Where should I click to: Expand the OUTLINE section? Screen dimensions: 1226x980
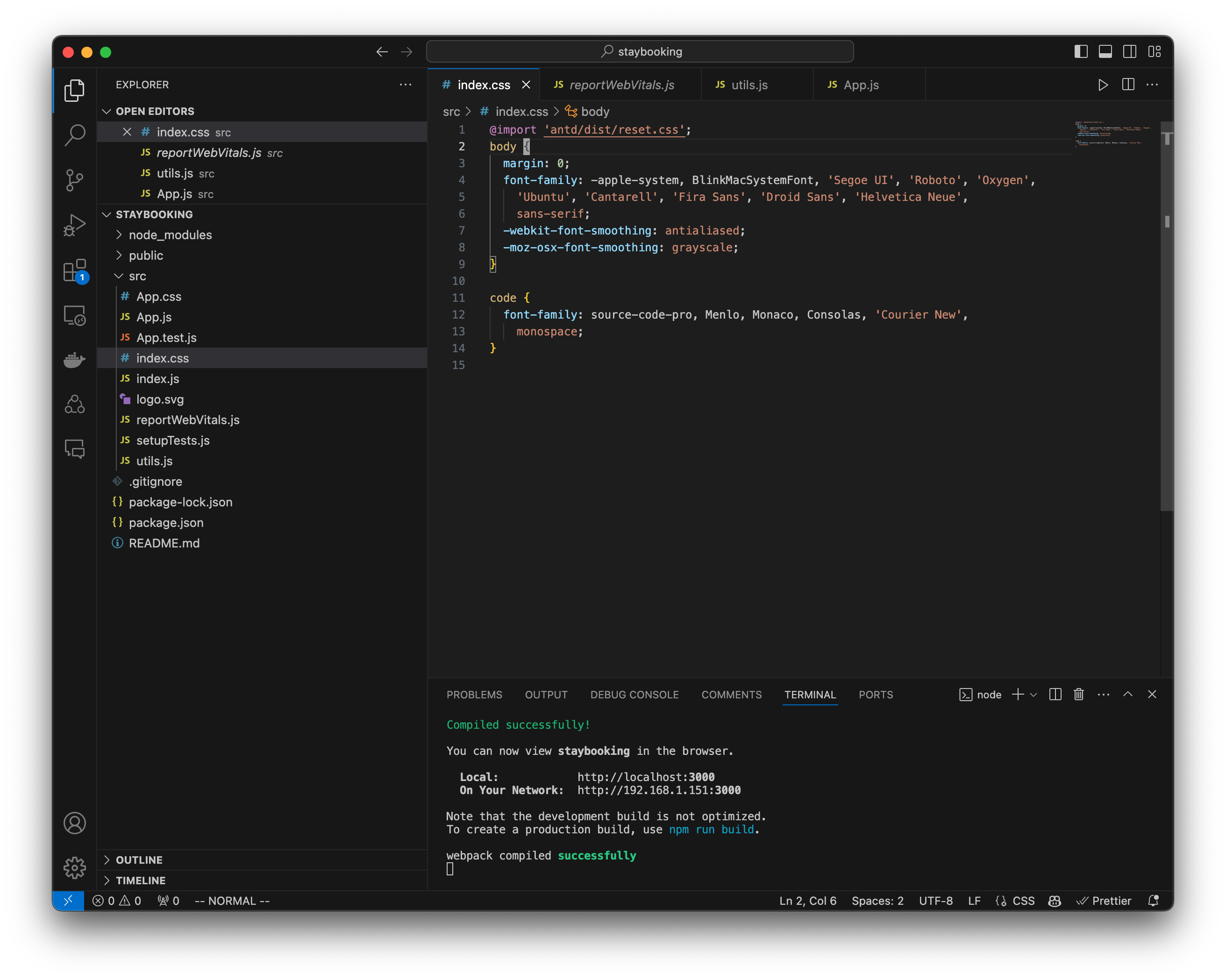(139, 859)
